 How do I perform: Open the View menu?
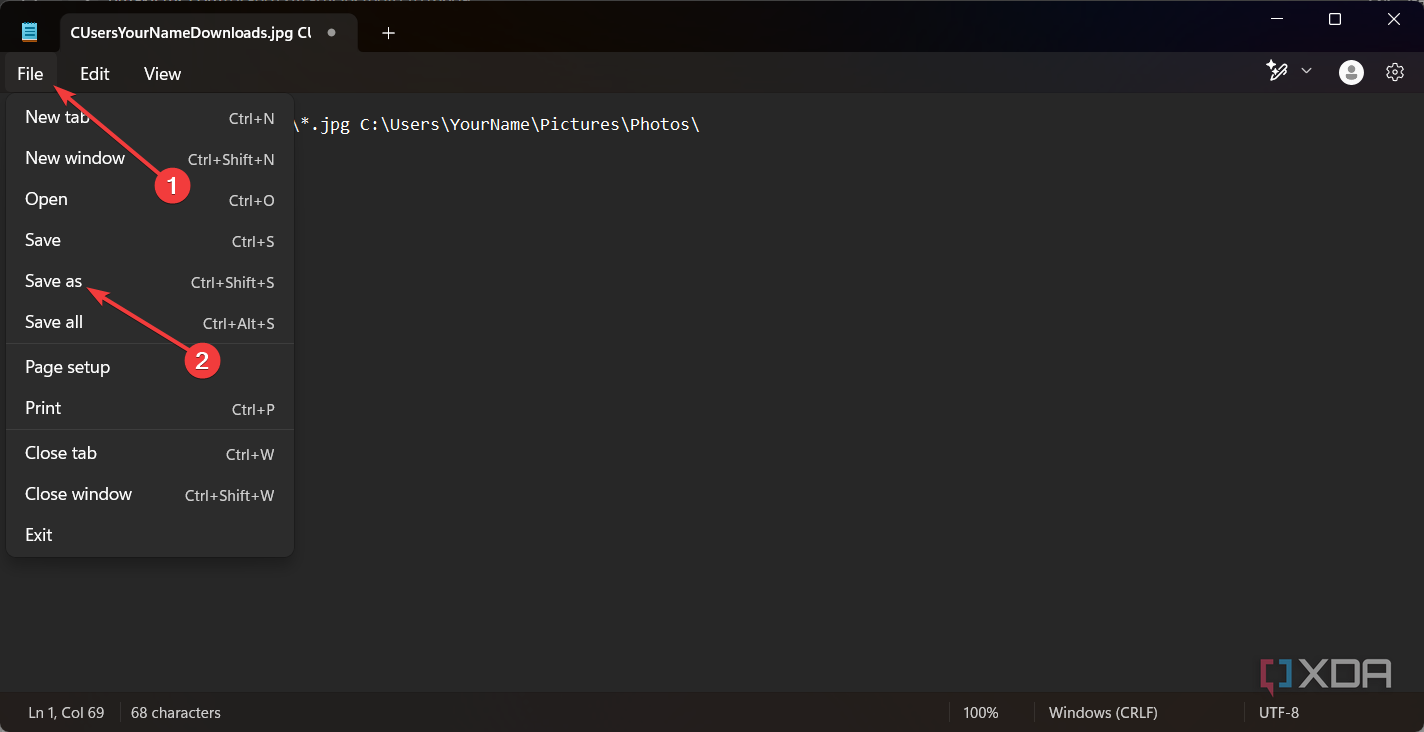coord(161,73)
